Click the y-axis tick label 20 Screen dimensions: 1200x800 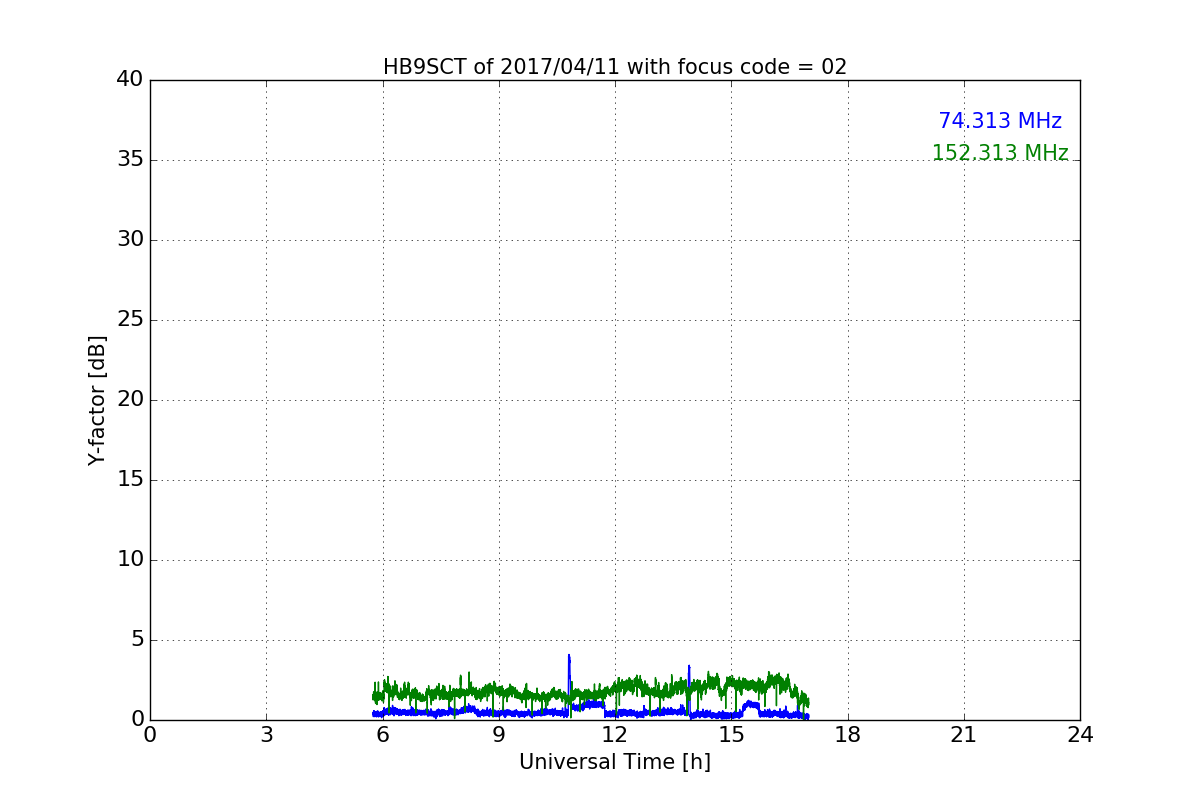(x=130, y=400)
